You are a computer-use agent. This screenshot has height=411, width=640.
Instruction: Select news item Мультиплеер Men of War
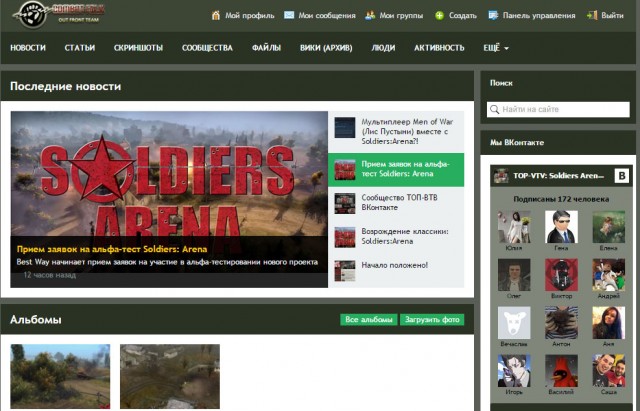coord(396,131)
